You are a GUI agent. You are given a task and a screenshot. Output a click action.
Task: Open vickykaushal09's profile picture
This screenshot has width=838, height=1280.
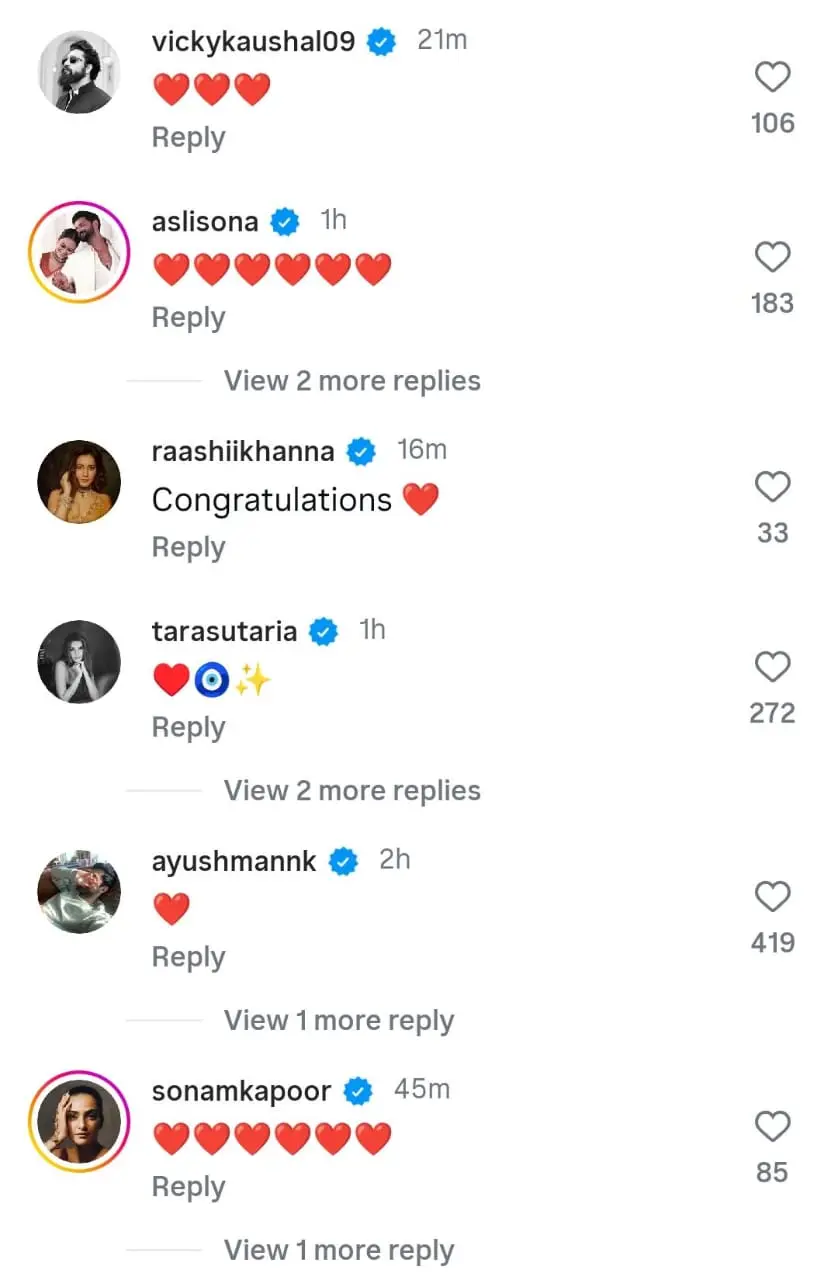79,72
